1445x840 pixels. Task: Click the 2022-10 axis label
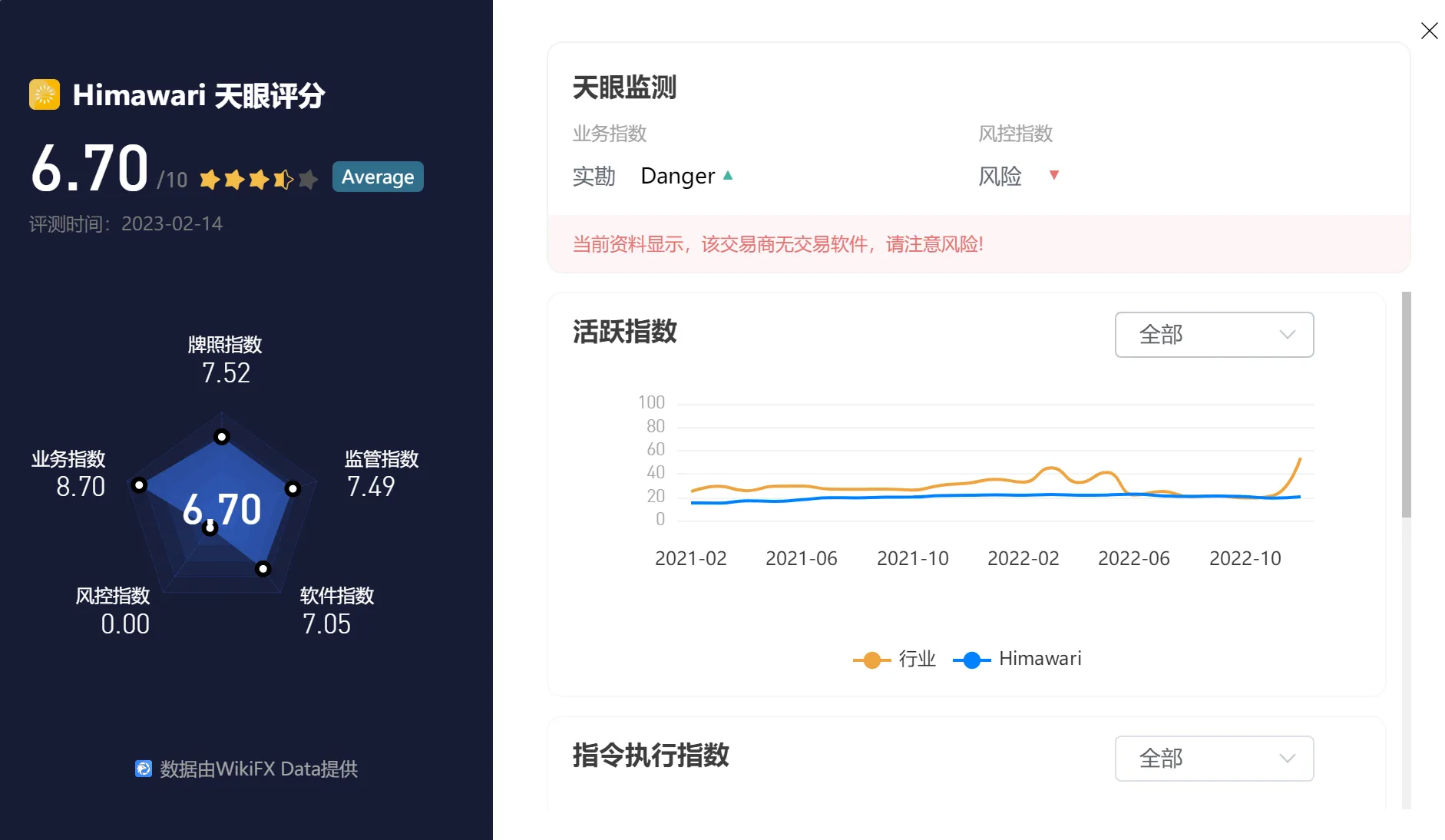[1245, 558]
